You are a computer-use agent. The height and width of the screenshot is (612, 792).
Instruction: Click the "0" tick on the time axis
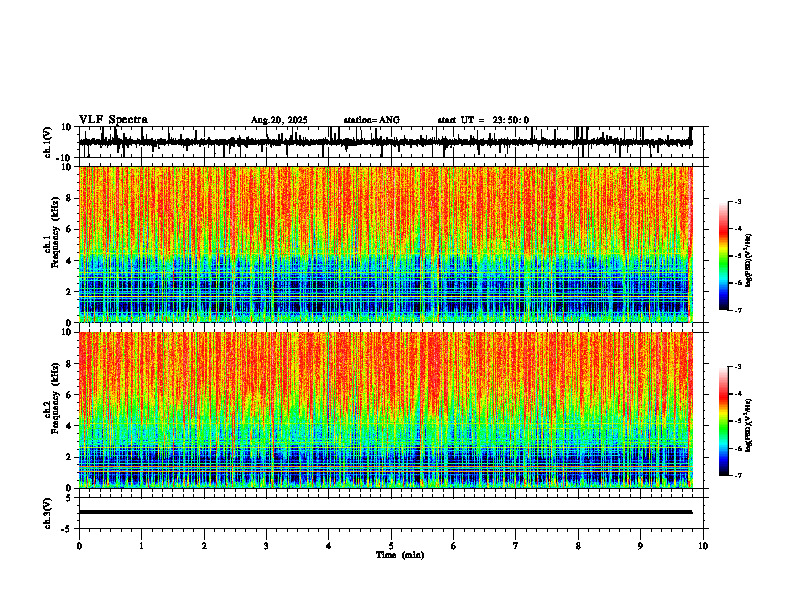tap(79, 546)
